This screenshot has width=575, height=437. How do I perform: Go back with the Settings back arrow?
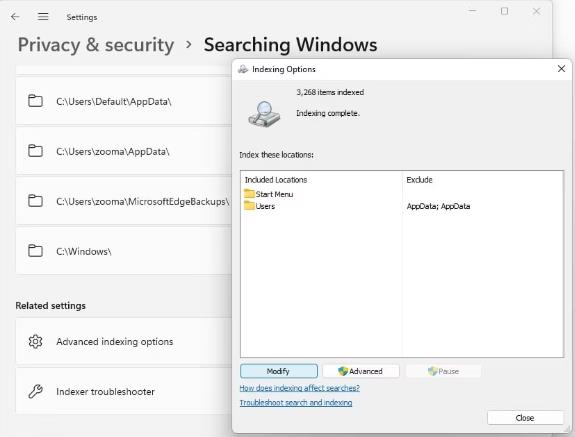(x=15, y=17)
